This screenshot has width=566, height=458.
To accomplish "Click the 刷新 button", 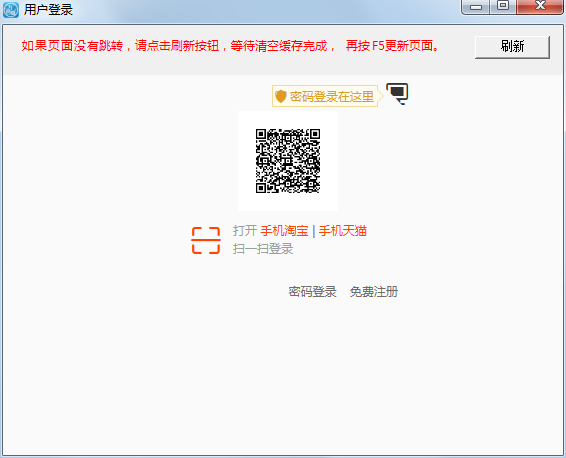I will coord(512,47).
